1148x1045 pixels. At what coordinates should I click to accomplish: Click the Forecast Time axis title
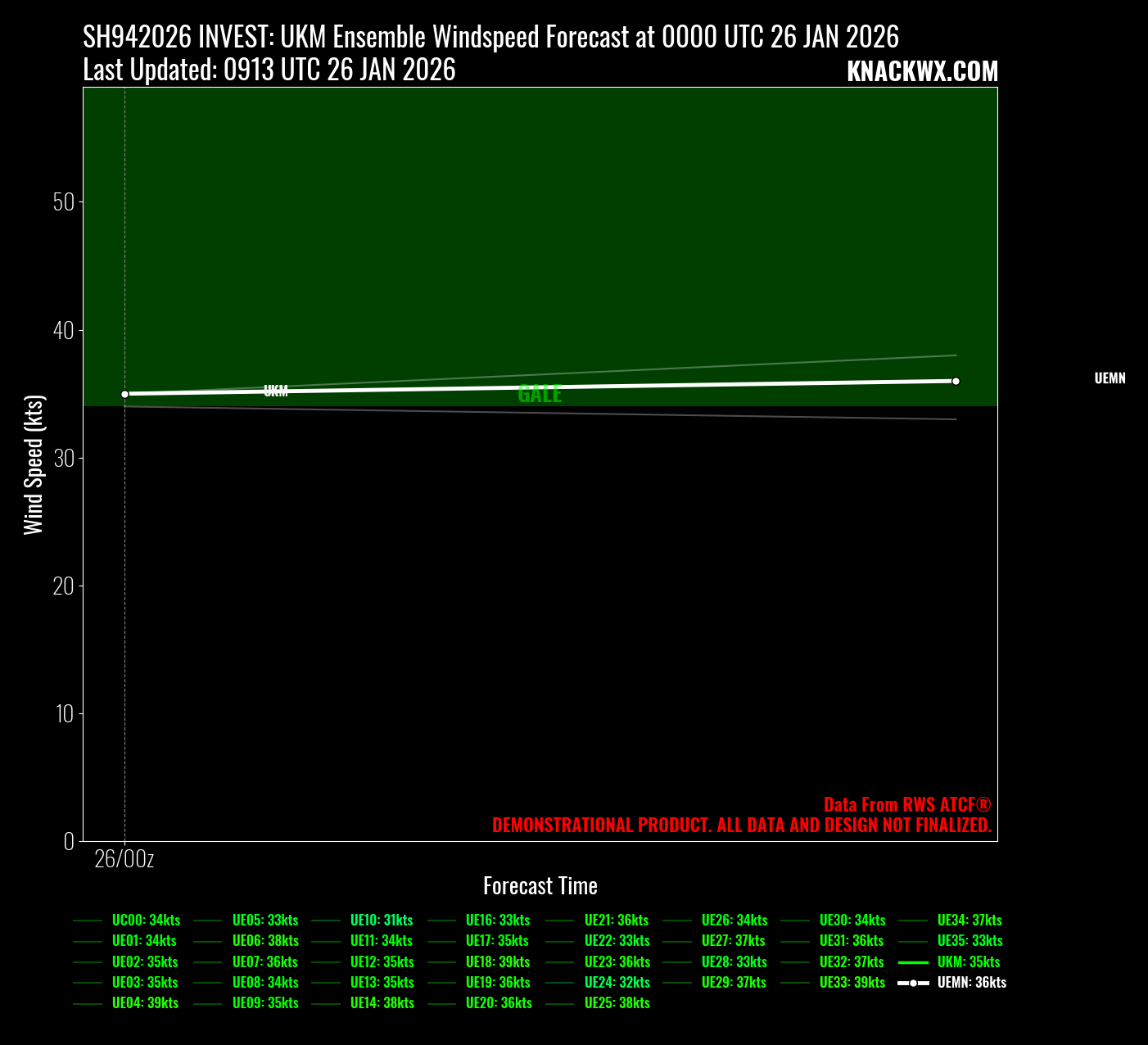pyautogui.click(x=540, y=886)
